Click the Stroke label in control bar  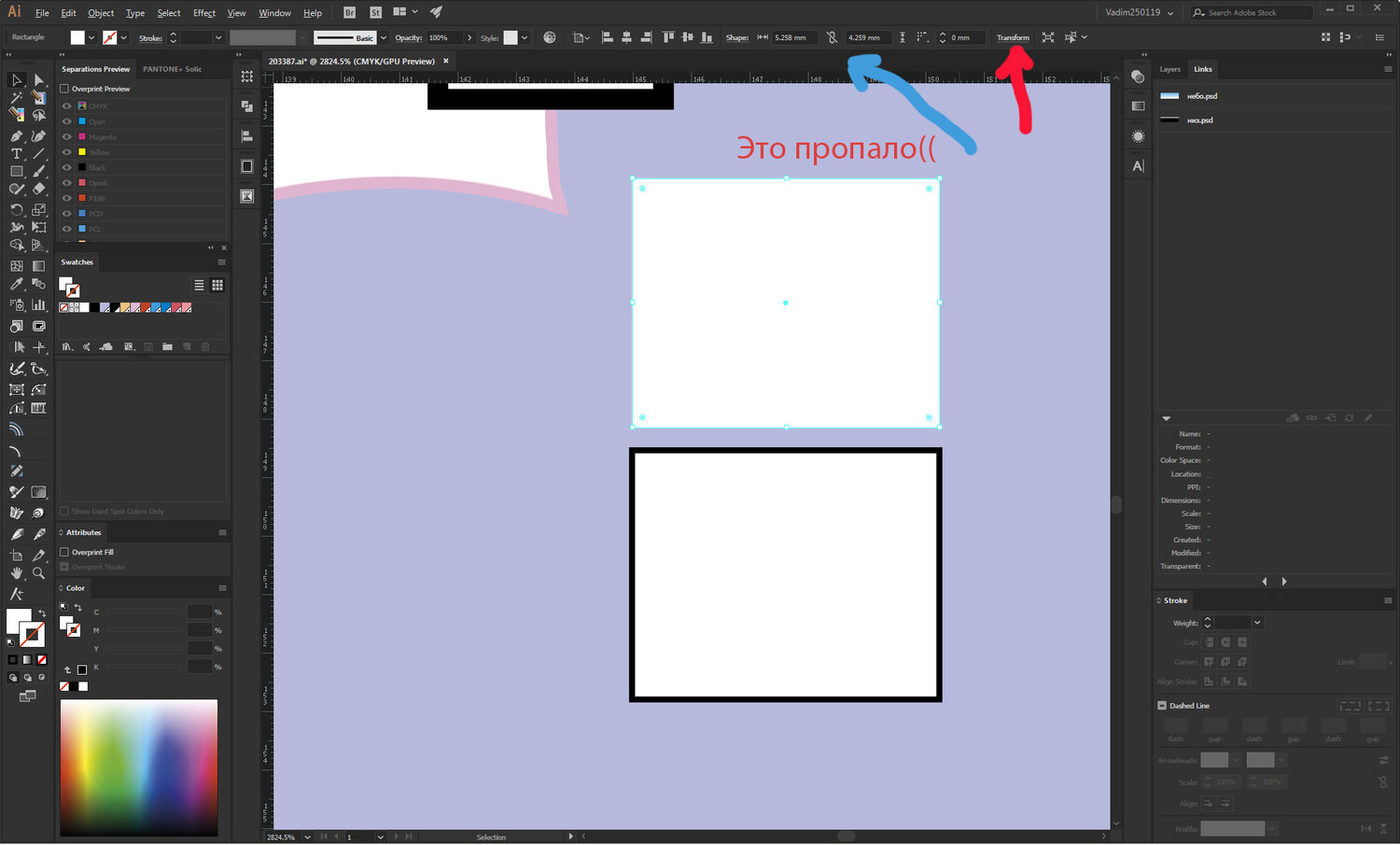[150, 38]
